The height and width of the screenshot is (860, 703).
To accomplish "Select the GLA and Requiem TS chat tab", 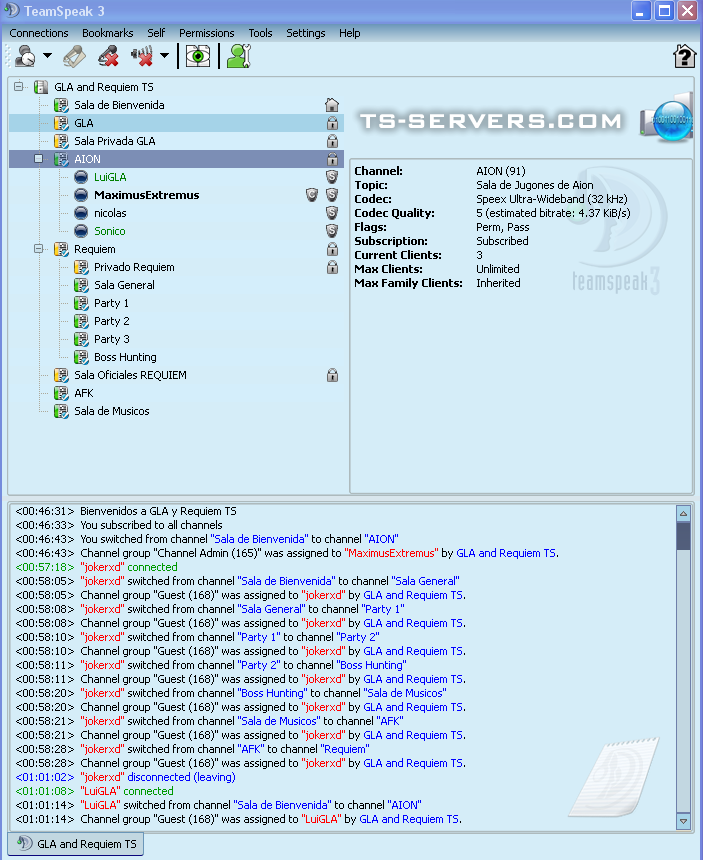I will [x=76, y=844].
